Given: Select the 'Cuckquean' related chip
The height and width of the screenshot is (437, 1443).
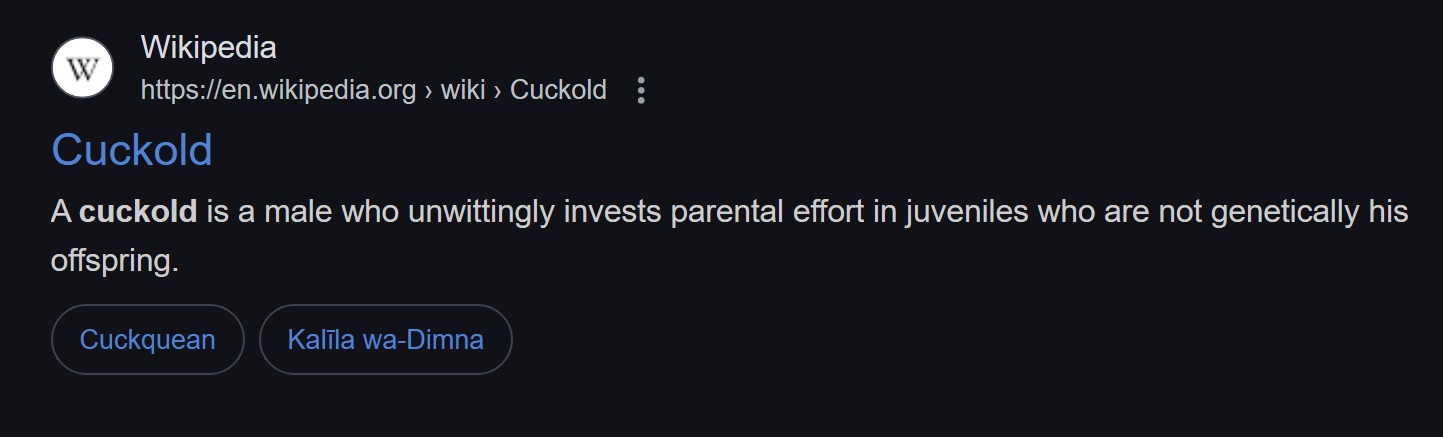Looking at the screenshot, I should (148, 339).
